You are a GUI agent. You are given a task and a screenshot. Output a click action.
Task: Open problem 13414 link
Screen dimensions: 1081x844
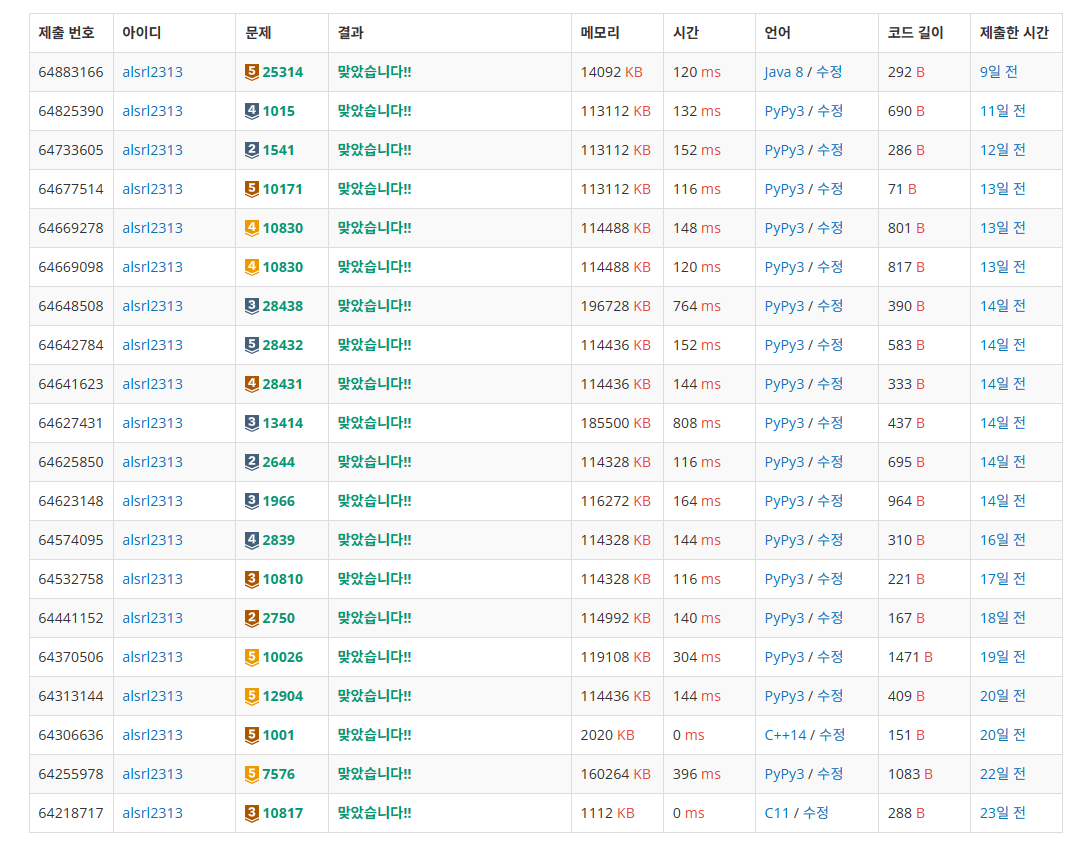click(283, 423)
